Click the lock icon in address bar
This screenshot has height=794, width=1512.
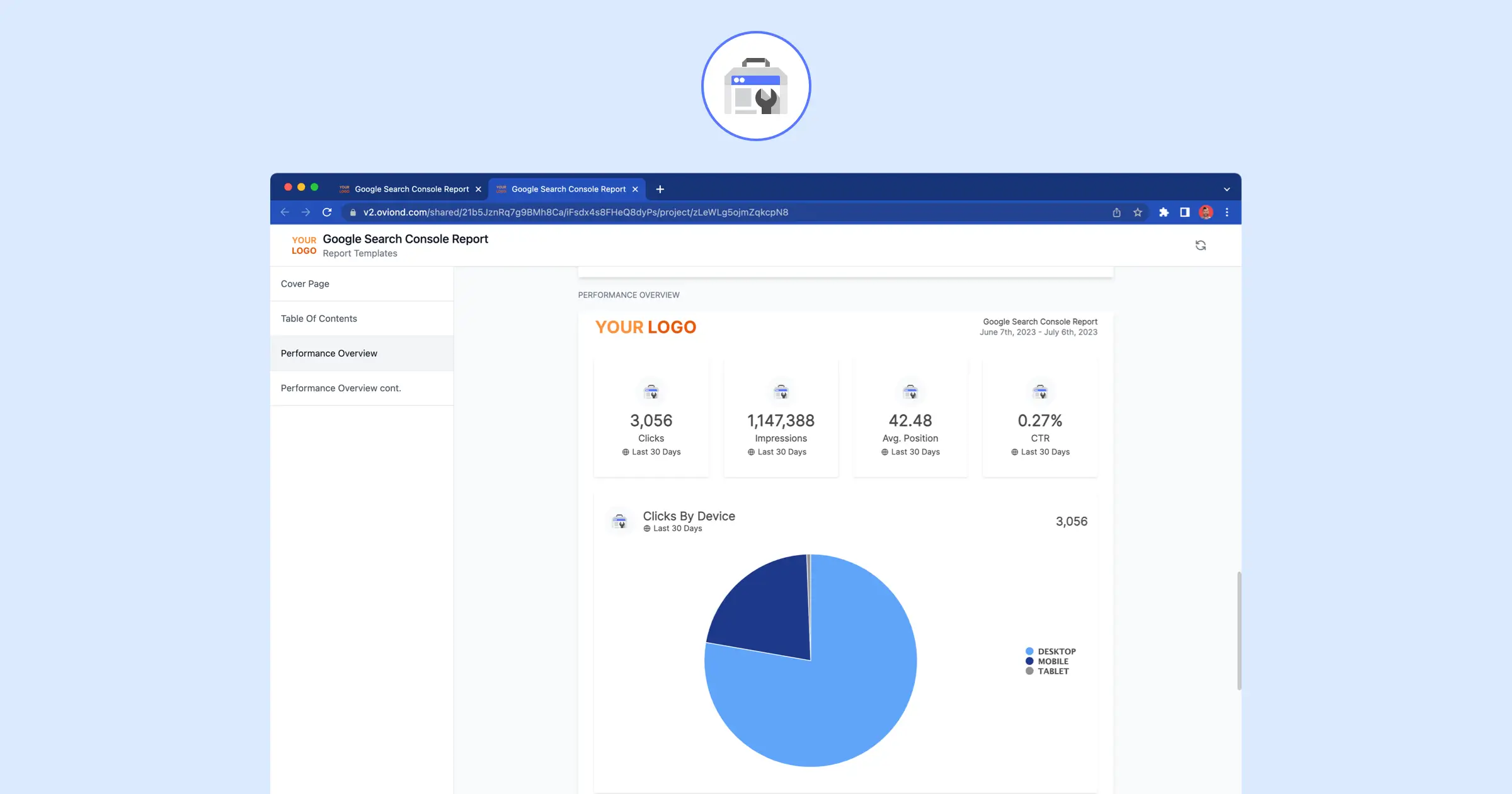click(x=353, y=212)
